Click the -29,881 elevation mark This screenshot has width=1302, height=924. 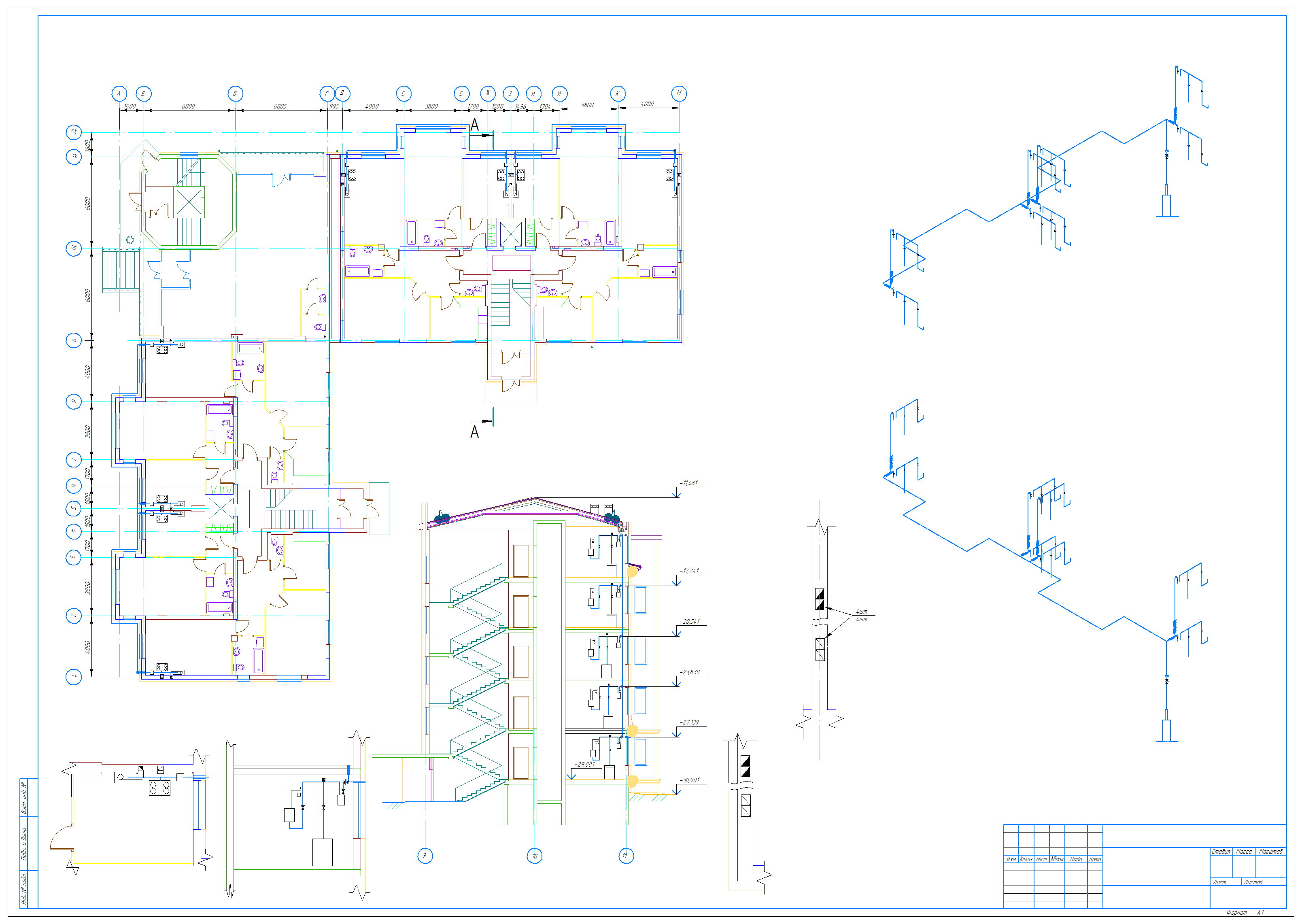(585, 765)
